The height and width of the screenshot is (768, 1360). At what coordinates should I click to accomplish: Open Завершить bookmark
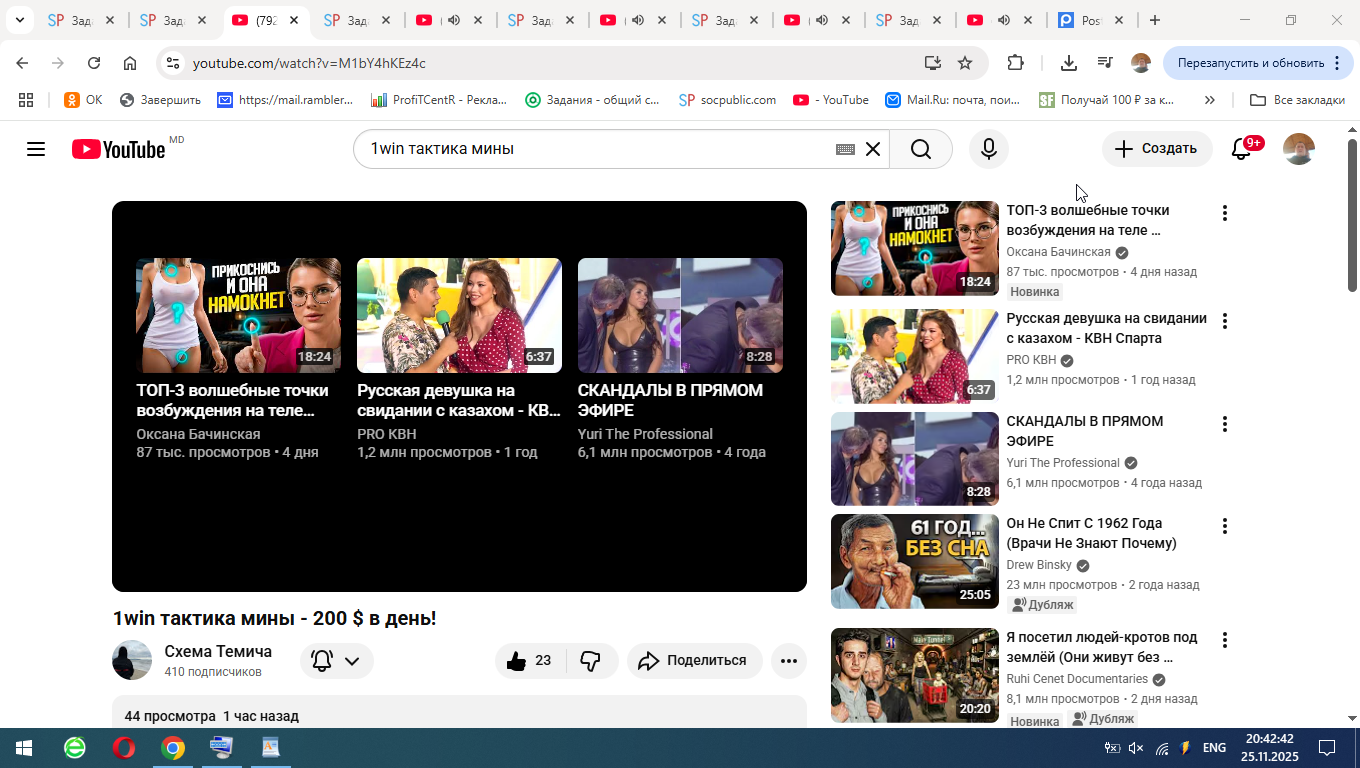pos(160,100)
